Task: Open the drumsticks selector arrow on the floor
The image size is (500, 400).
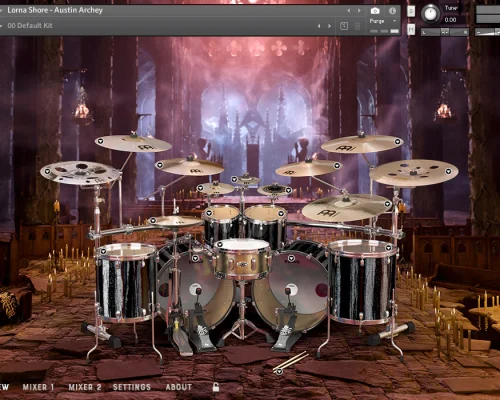Action: tap(279, 372)
